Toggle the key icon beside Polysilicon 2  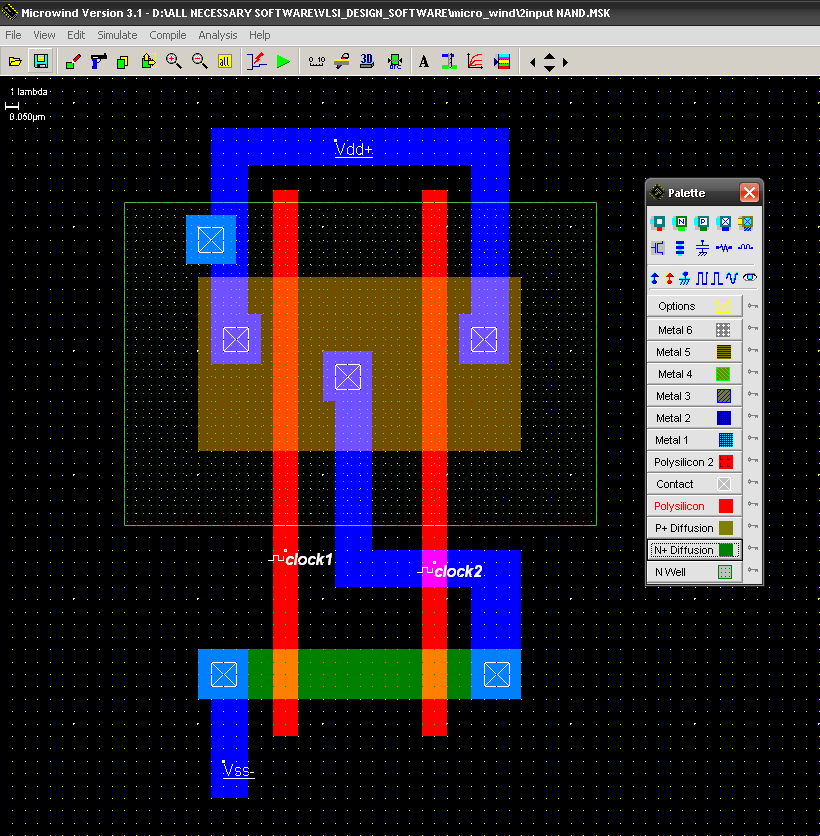(x=752, y=460)
